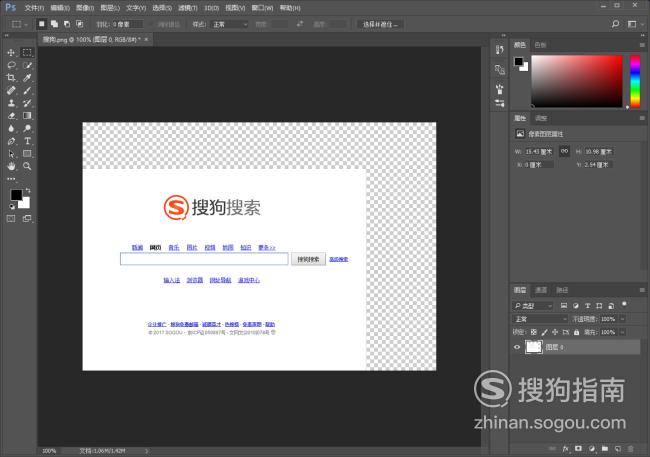Open the 文字 menu
The width and height of the screenshot is (650, 457).
136,8
